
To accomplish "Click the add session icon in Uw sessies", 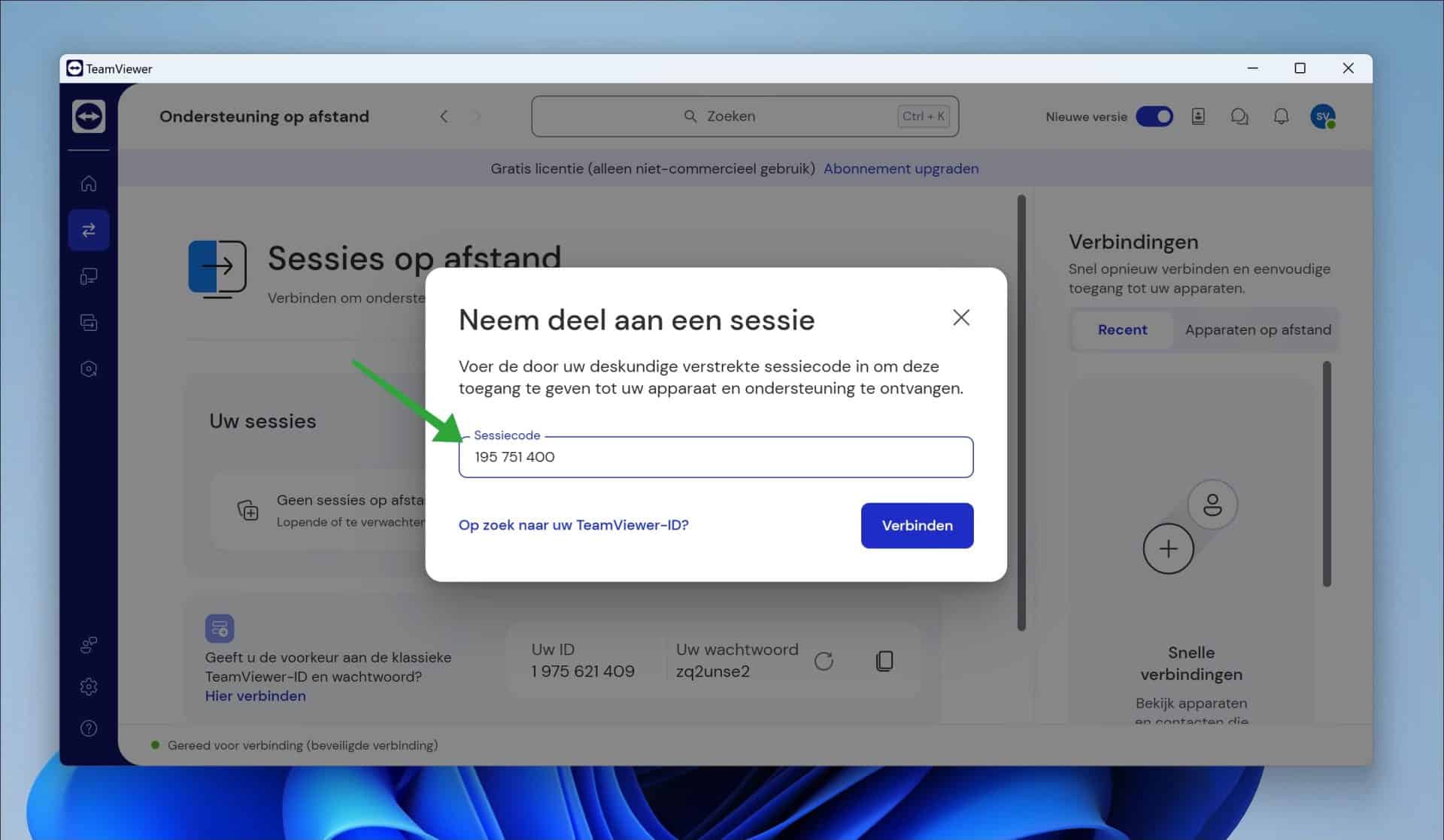I will (x=248, y=511).
